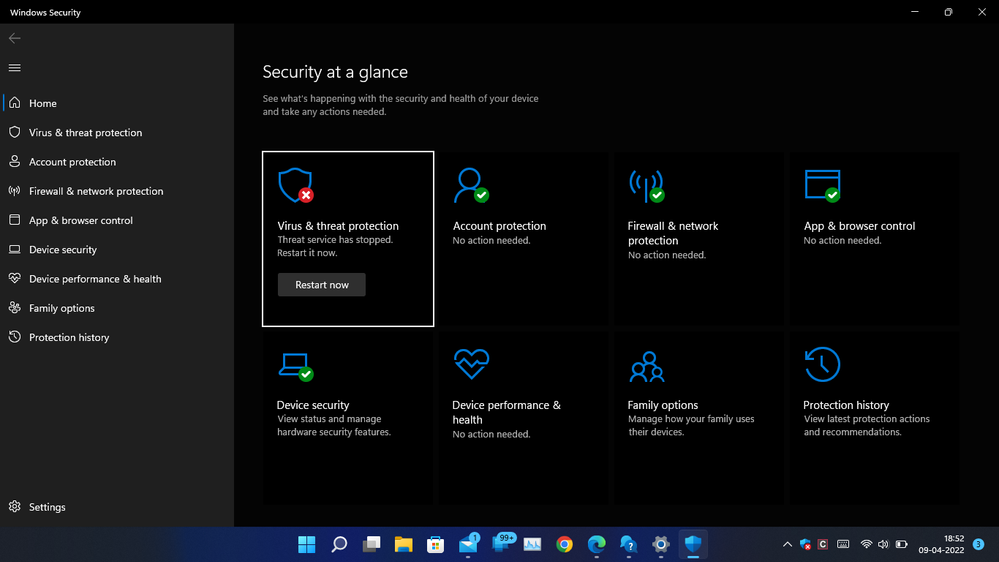Open the Windows Start menu

pos(306,544)
